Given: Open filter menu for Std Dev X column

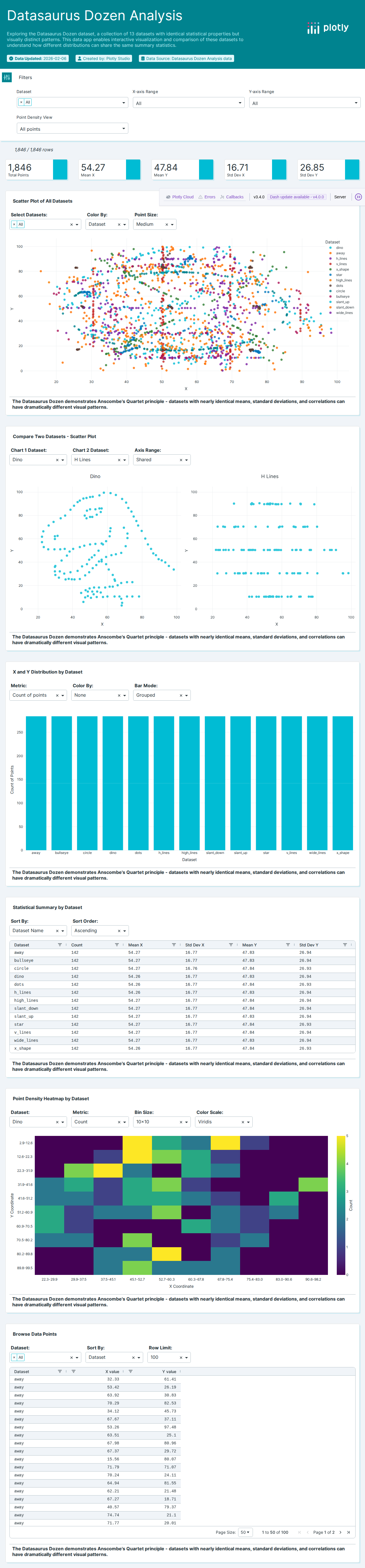Looking at the screenshot, I should (231, 945).
